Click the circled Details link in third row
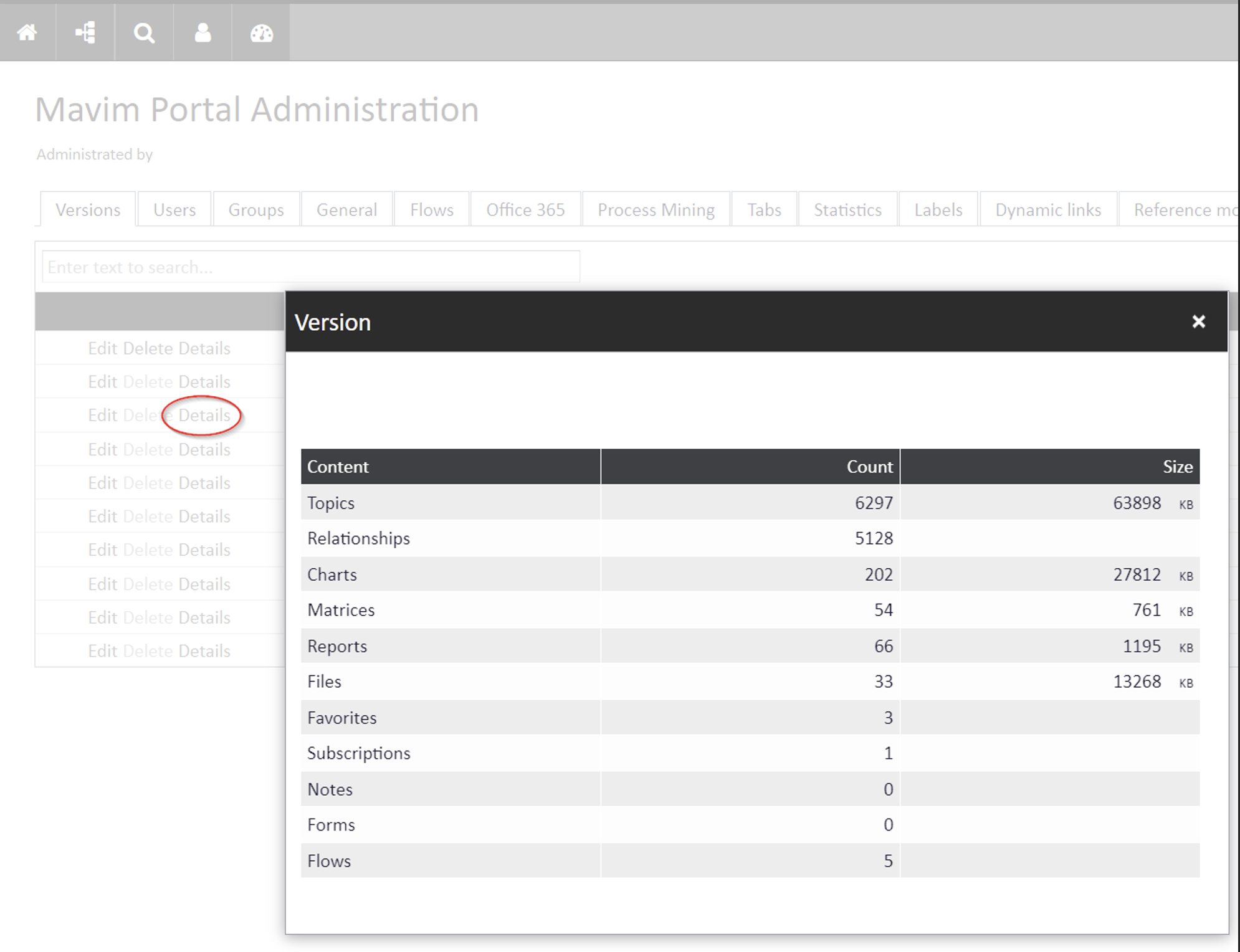Image resolution: width=1240 pixels, height=952 pixels. (204, 416)
